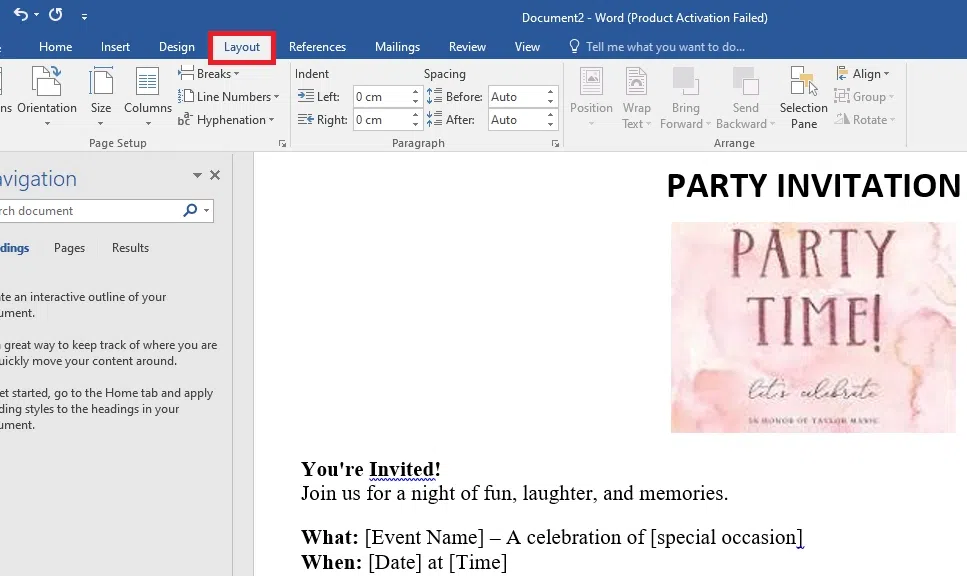Switch to Results in the Navigation pane

[129, 247]
